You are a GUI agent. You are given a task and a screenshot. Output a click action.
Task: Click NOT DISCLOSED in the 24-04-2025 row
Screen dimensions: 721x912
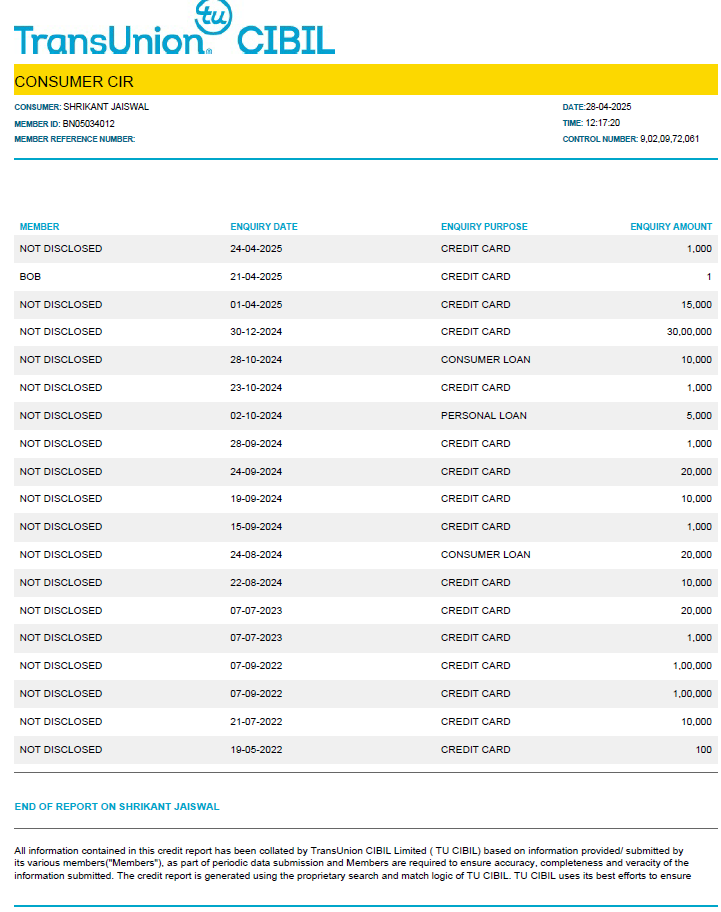61,249
